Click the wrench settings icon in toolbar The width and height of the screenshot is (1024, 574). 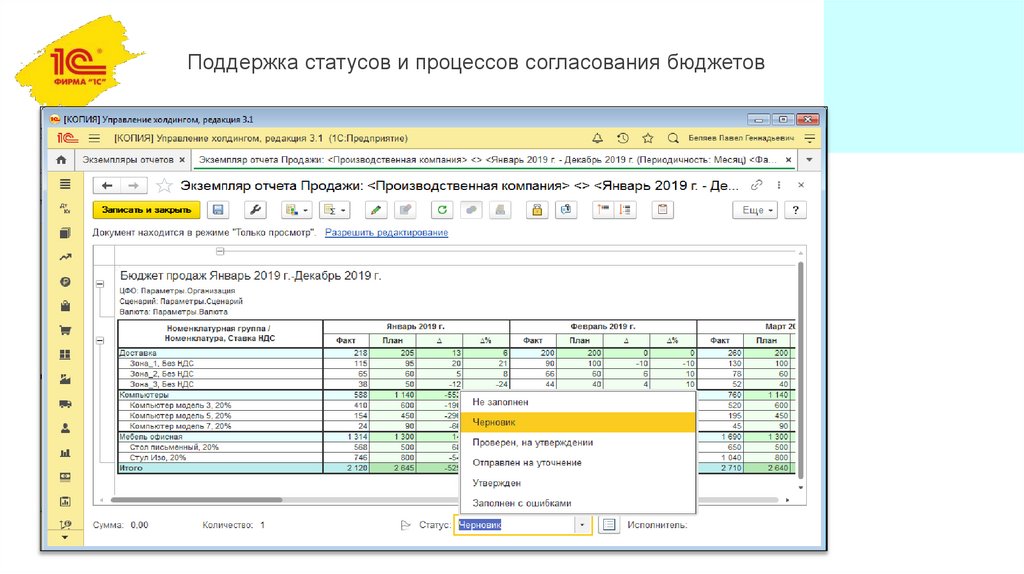click(x=254, y=210)
